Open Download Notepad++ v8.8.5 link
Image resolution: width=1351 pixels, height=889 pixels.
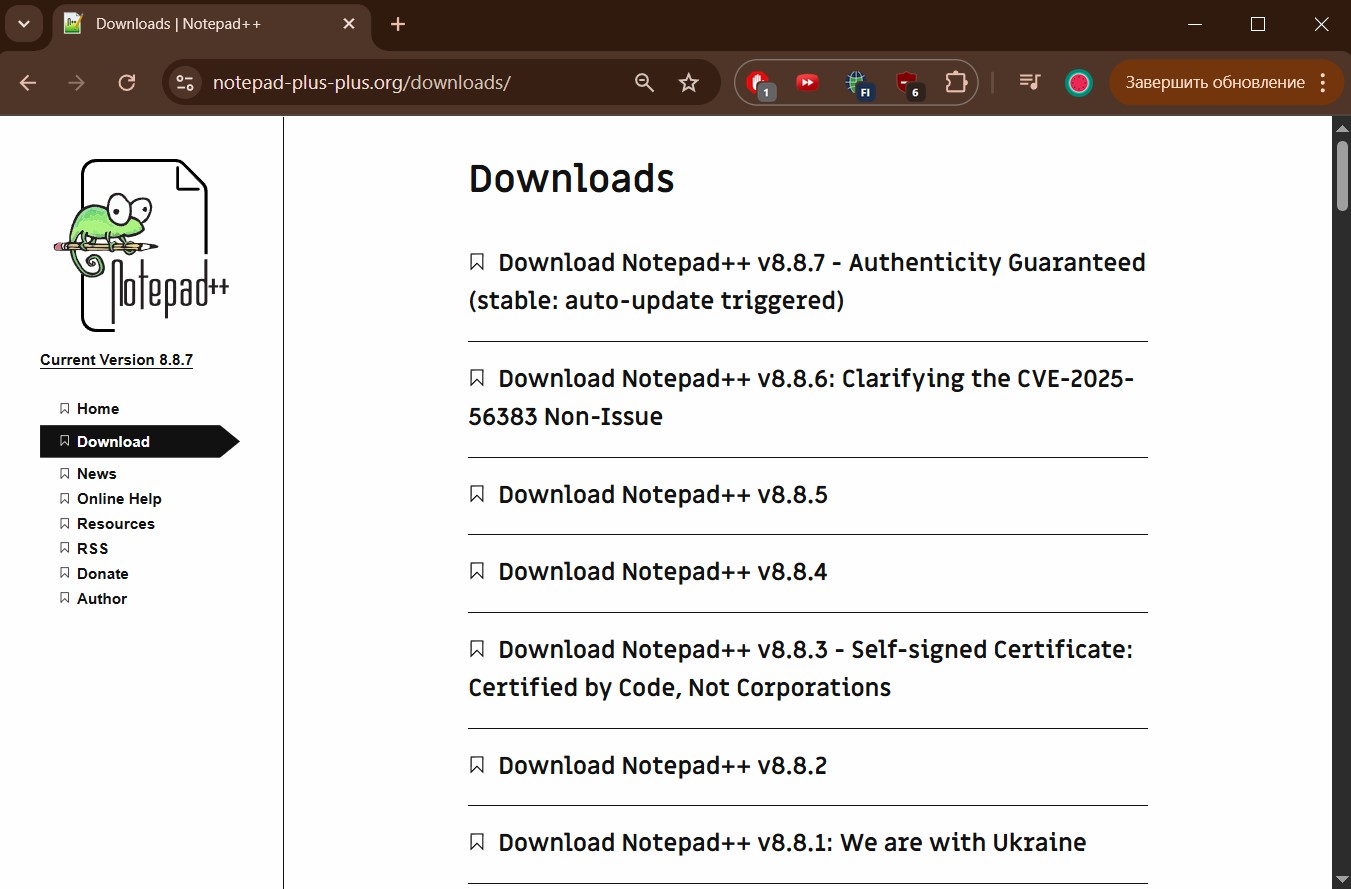663,495
